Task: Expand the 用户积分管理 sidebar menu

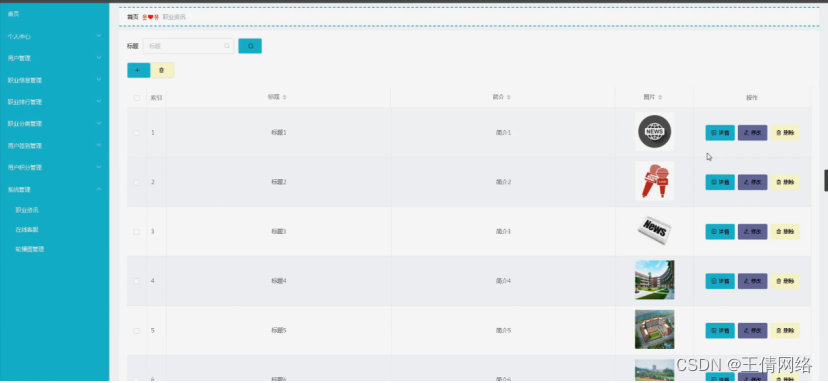Action: coord(54,167)
